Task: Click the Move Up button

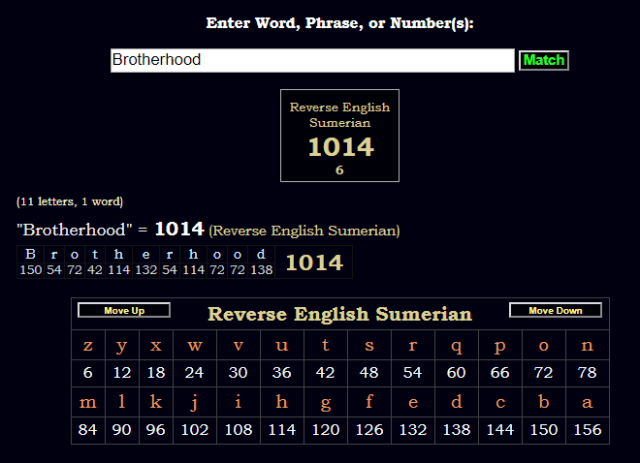Action: point(124,311)
